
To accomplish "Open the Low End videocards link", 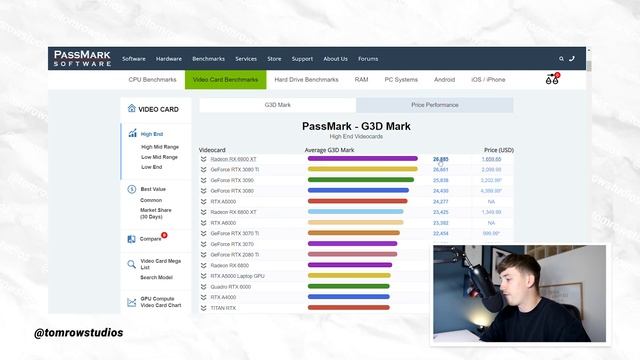I will [x=151, y=167].
